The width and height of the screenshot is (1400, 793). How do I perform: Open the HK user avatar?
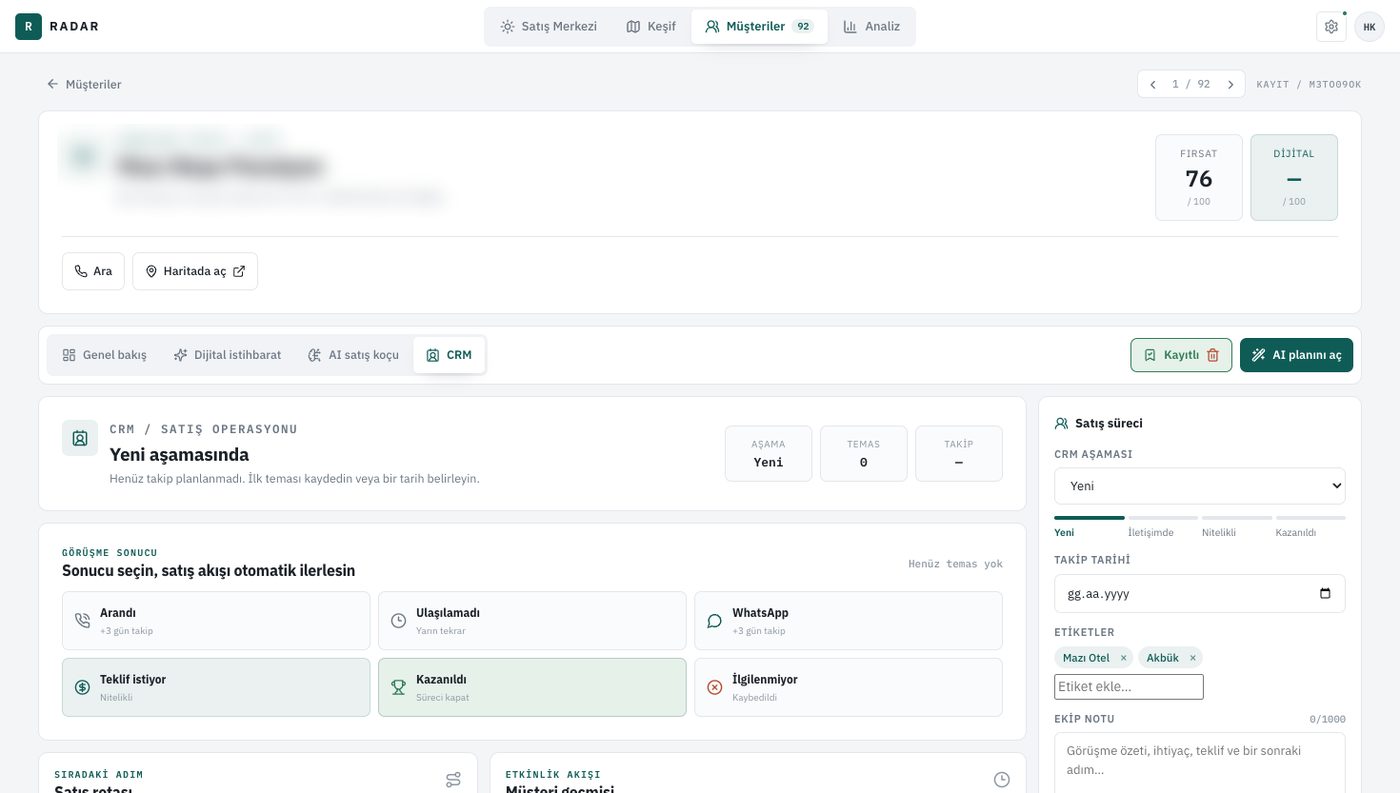click(1369, 27)
